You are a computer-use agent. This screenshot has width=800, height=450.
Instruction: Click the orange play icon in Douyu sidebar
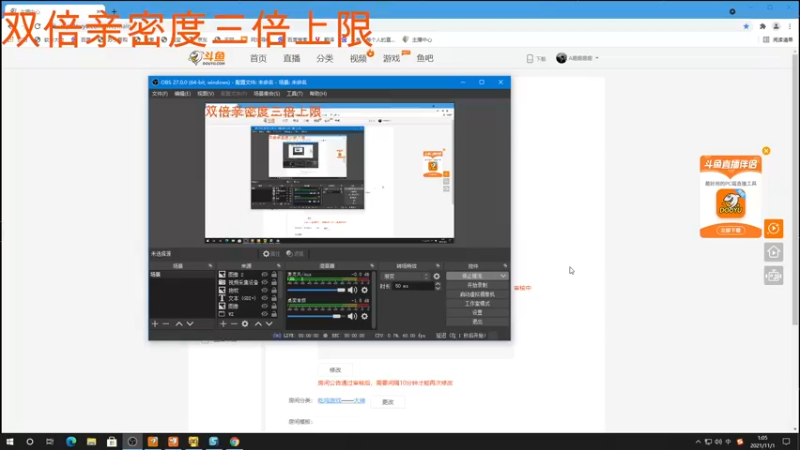[x=773, y=229]
